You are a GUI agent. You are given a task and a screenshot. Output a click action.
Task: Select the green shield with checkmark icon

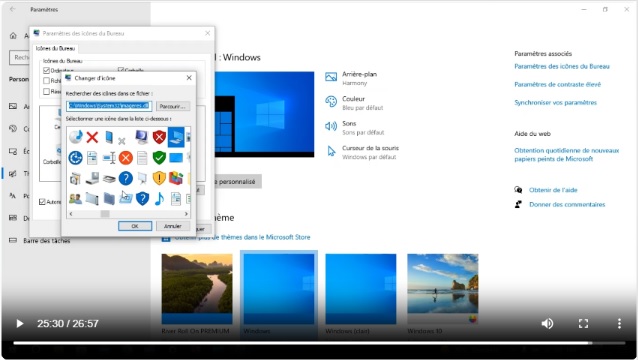(159, 158)
